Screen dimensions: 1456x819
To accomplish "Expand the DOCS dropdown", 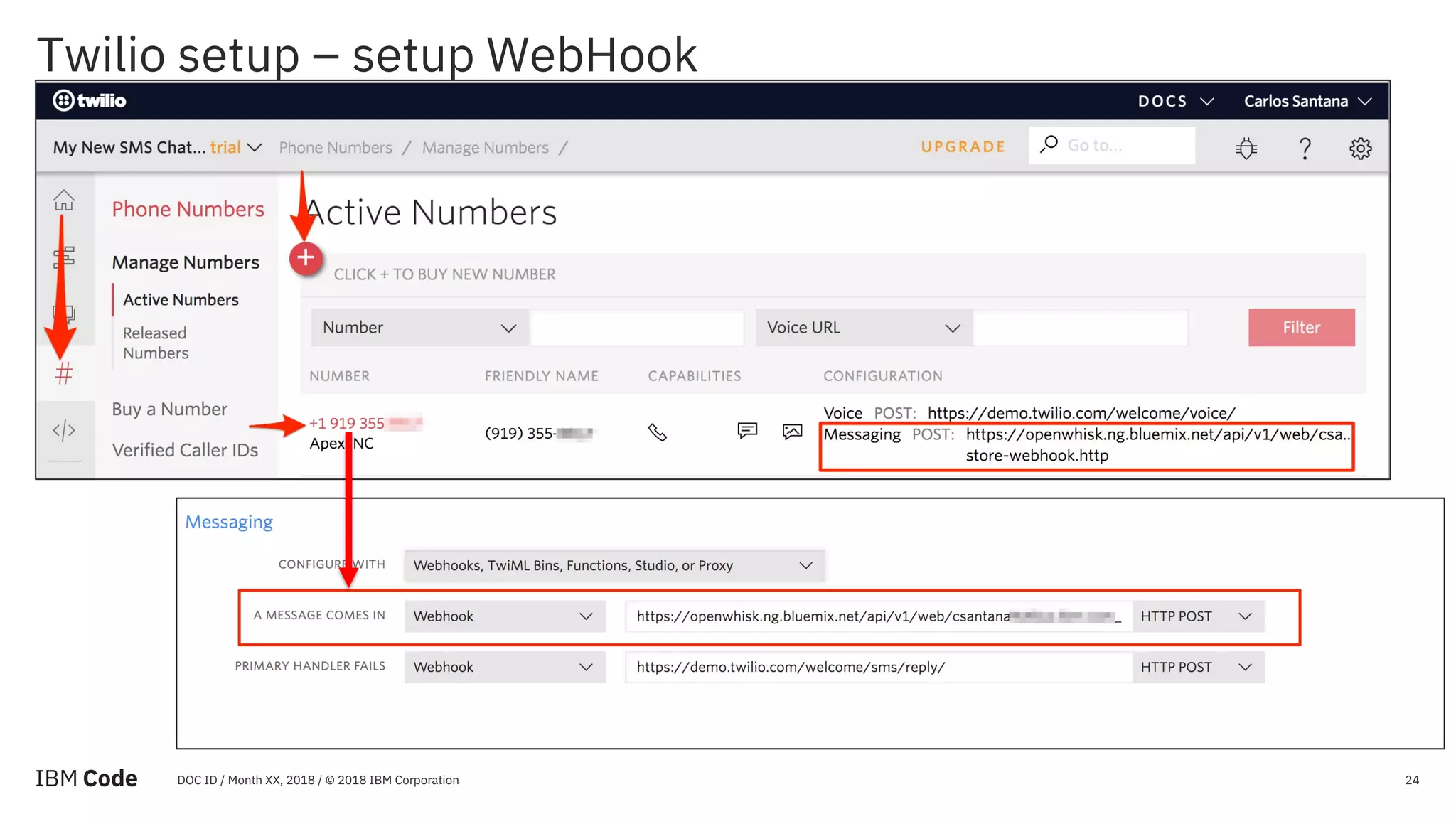I will coord(1176,101).
